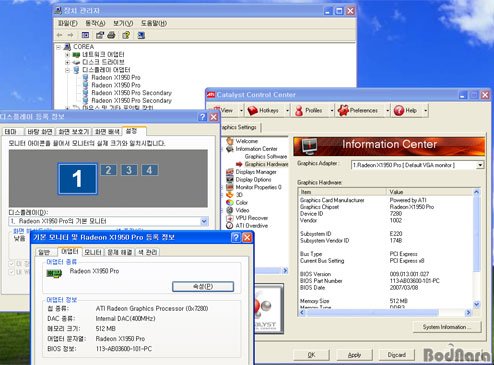This screenshot has height=365, width=494.
Task: Expand the disk drives node in Device Manager
Action: [68, 62]
